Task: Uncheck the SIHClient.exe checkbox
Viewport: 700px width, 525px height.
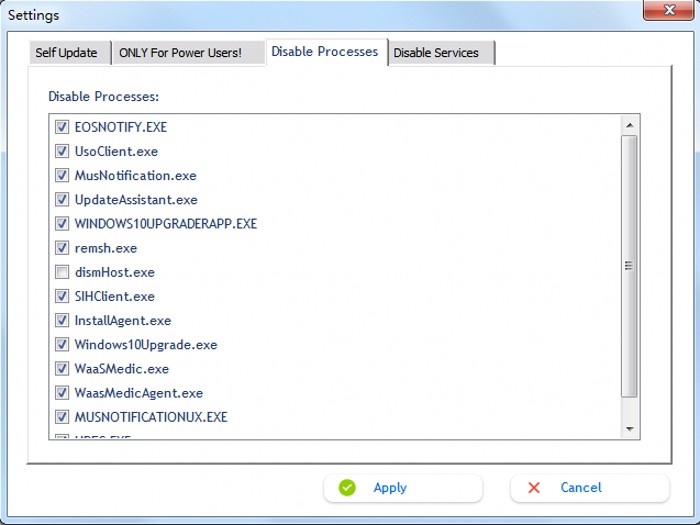Action: click(x=62, y=296)
